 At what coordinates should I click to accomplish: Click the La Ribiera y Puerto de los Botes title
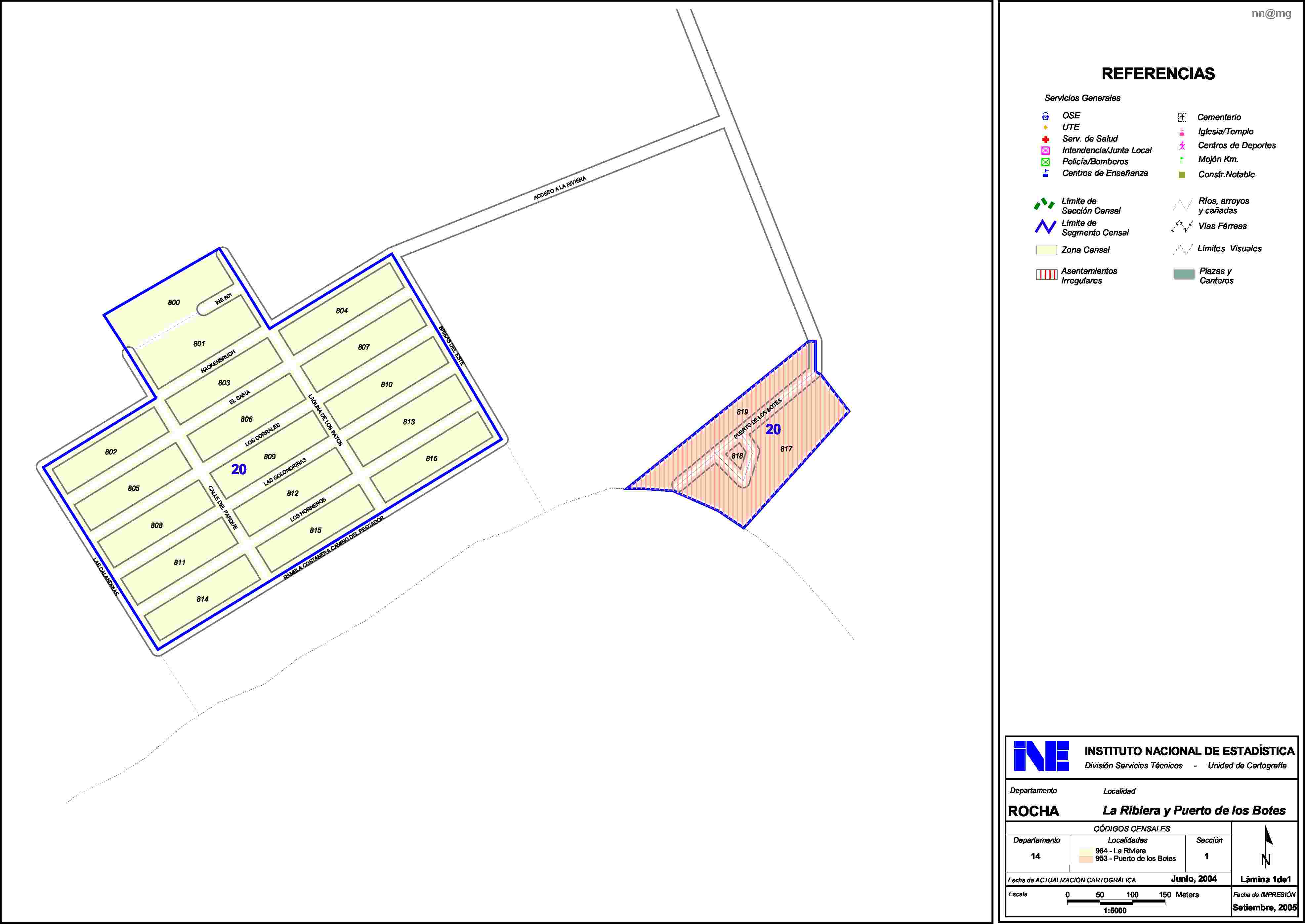click(1194, 810)
